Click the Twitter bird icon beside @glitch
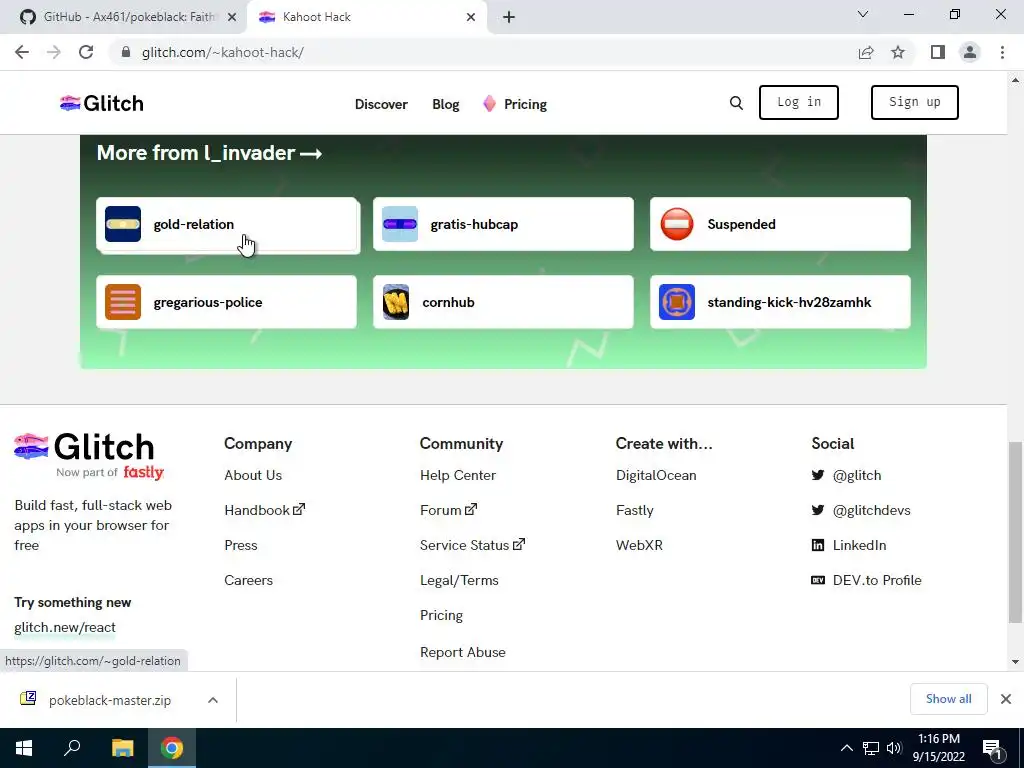The height and width of the screenshot is (768, 1024). 818,475
